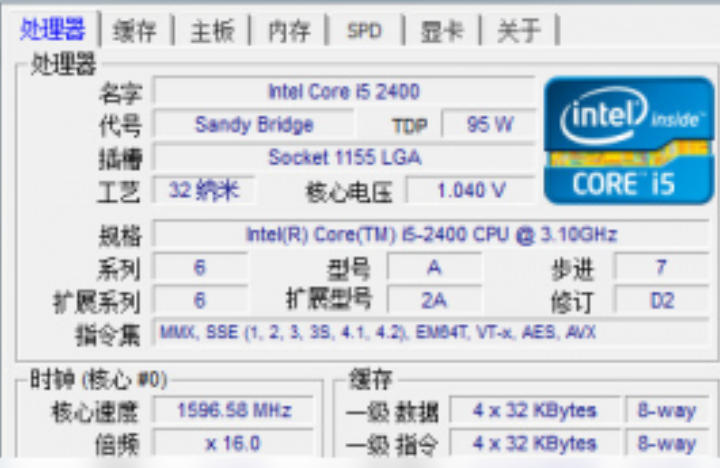Switch to the 显卡 tab
The height and width of the screenshot is (468, 720).
pos(442,31)
